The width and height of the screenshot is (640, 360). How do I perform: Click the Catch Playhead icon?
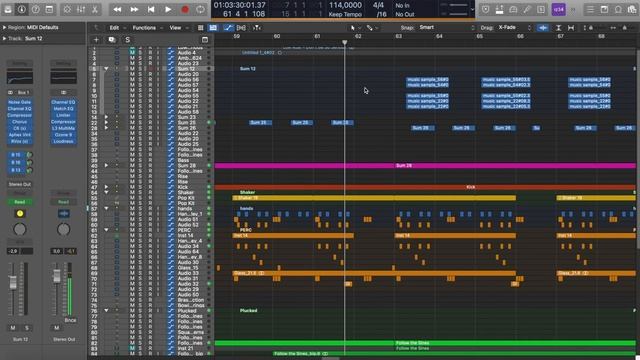257,28
